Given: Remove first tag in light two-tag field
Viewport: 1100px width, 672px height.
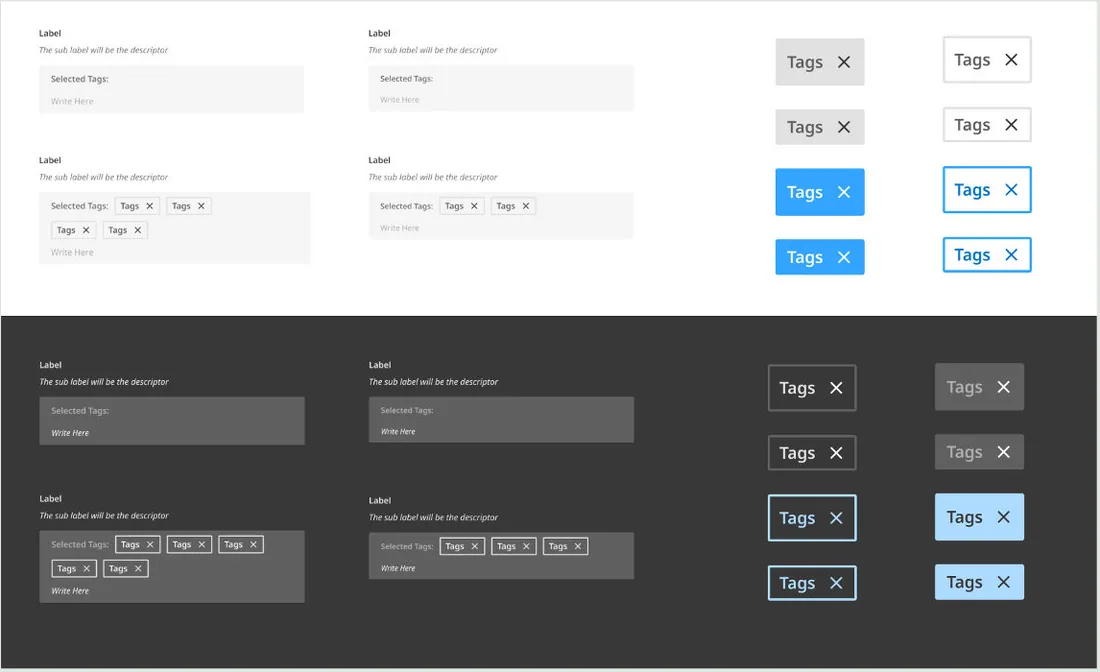Looking at the screenshot, I should 474,206.
